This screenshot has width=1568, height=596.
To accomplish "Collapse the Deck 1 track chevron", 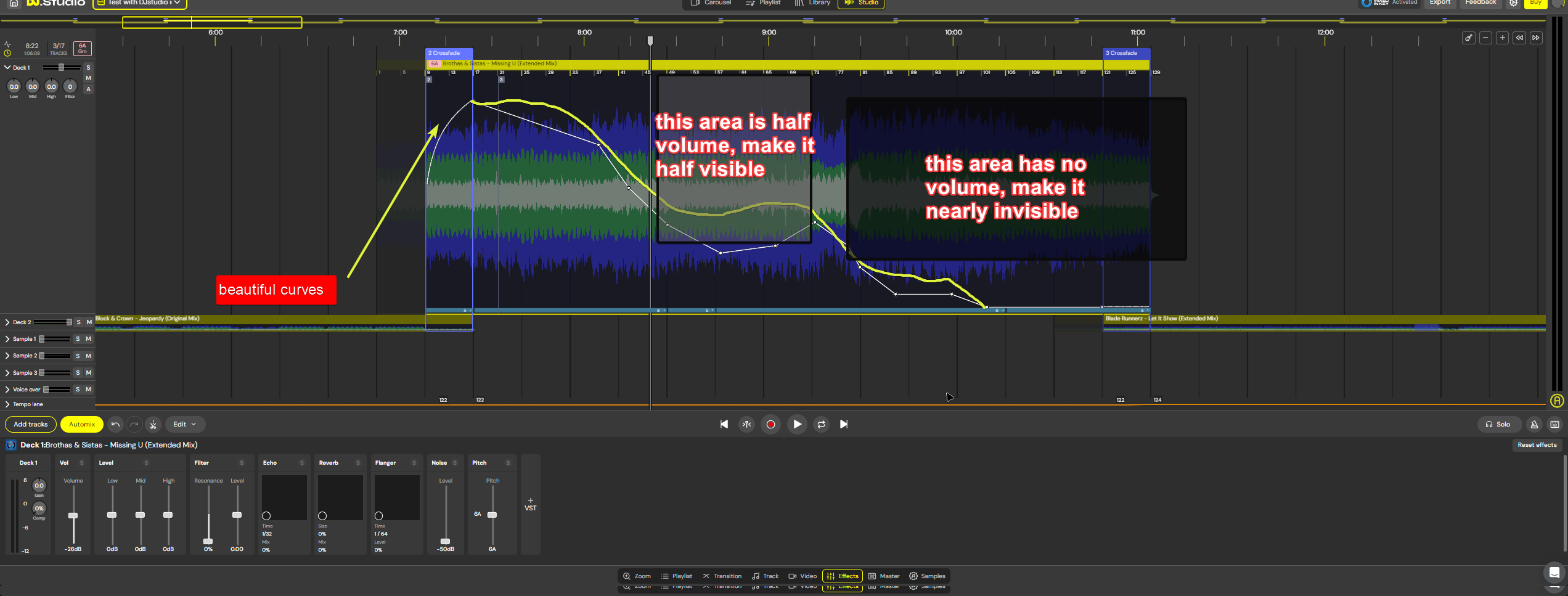I will pyautogui.click(x=7, y=68).
